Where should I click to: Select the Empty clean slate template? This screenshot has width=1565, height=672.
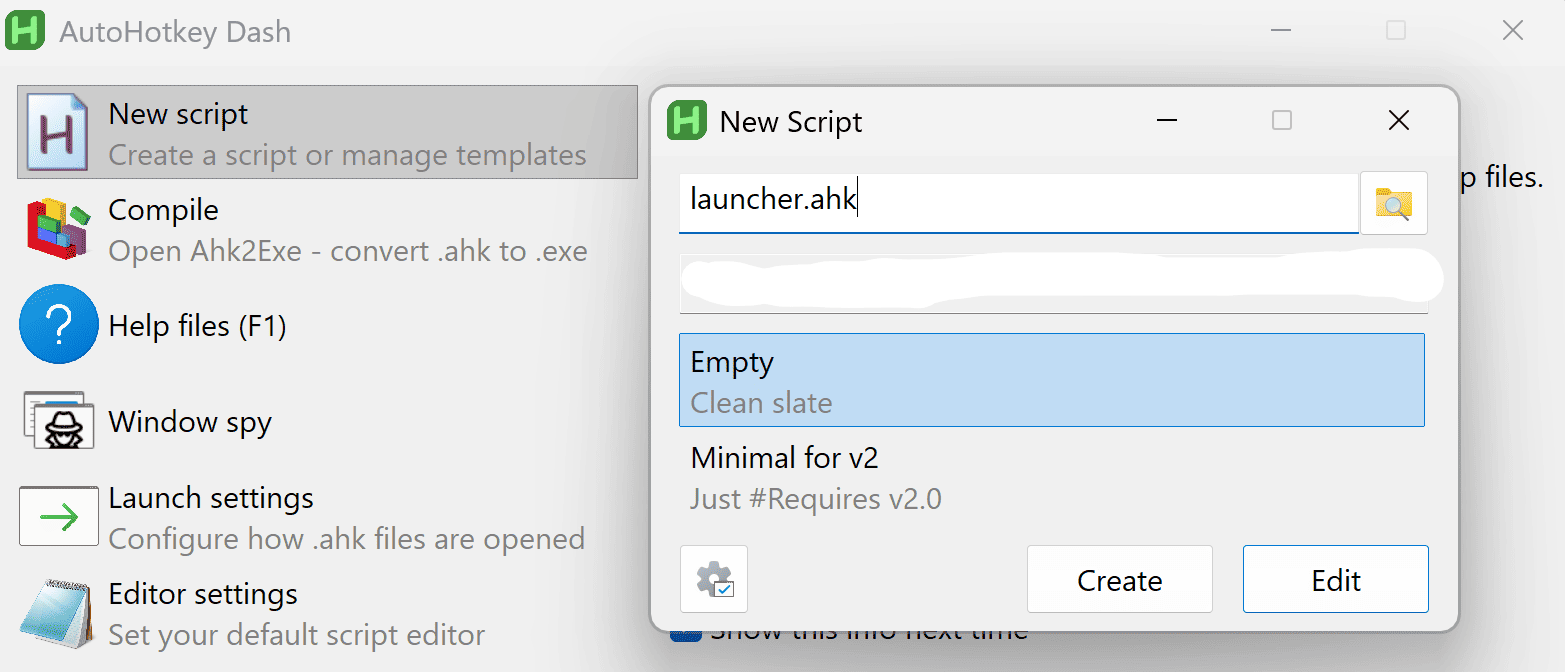pyautogui.click(x=1051, y=381)
